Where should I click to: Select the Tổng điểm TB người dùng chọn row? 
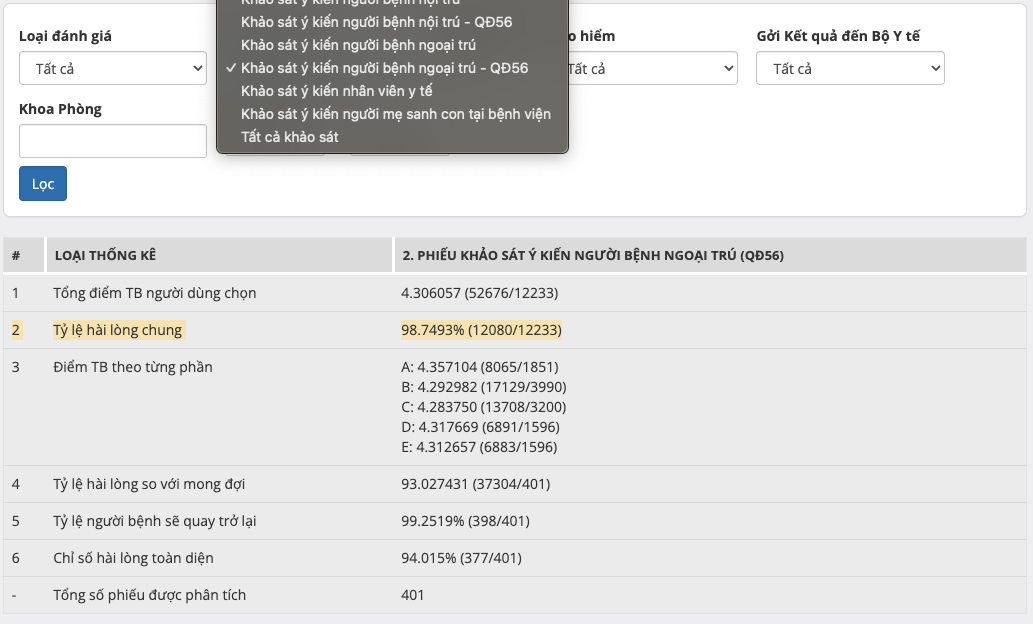coord(154,293)
